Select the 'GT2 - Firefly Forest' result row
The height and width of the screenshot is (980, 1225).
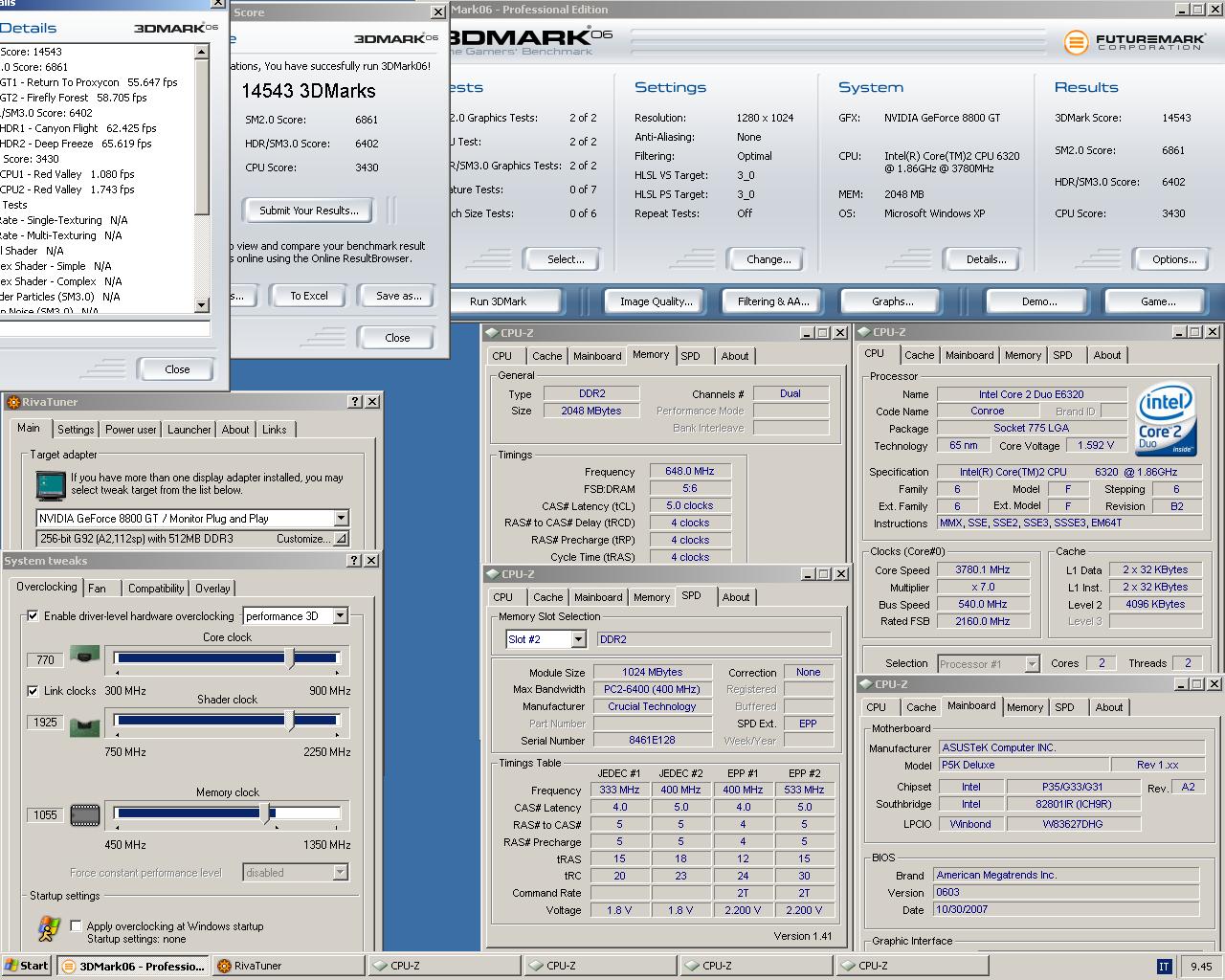tap(74, 98)
